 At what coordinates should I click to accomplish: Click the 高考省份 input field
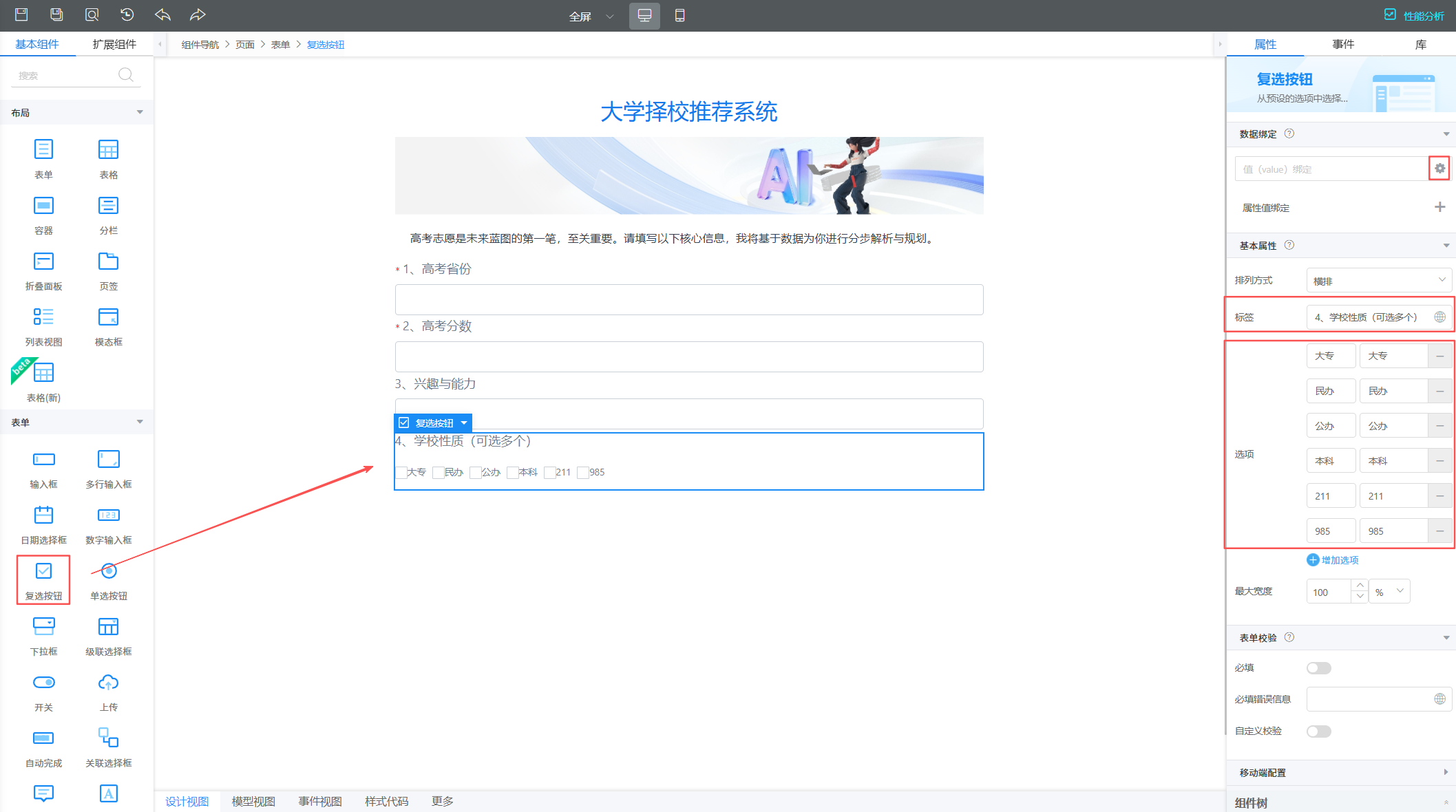[x=688, y=300]
